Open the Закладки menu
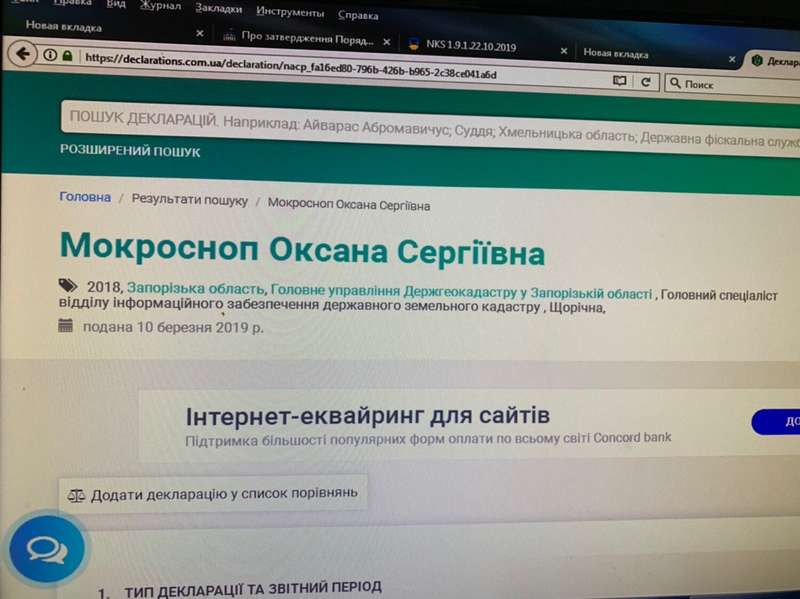This screenshot has height=599, width=800. 218,9
